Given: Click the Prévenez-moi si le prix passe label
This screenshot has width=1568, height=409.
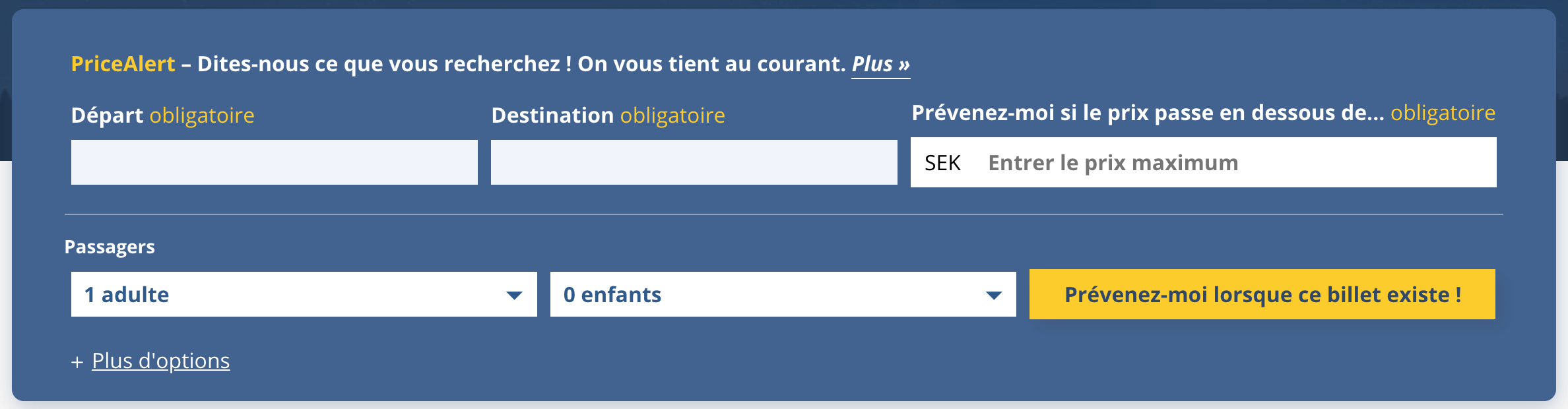Looking at the screenshot, I should pyautogui.click(x=1147, y=113).
